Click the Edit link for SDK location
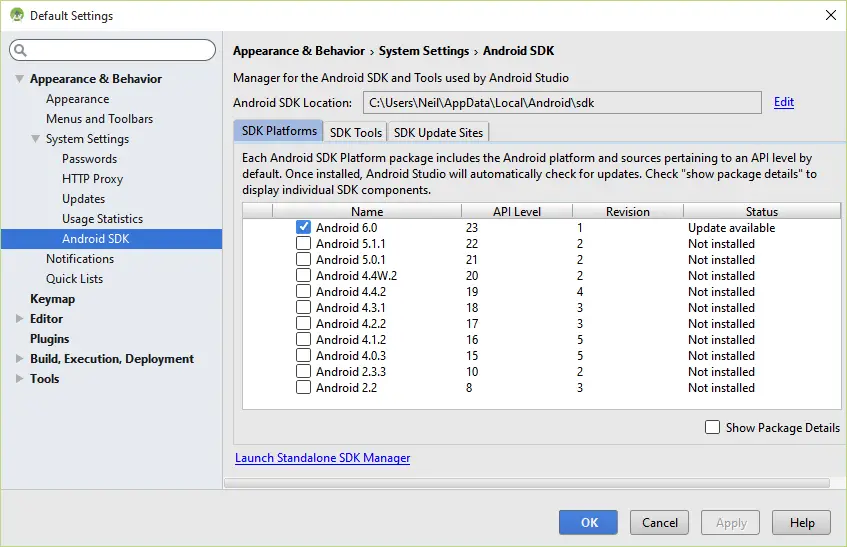This screenshot has width=847, height=547. 784,102
